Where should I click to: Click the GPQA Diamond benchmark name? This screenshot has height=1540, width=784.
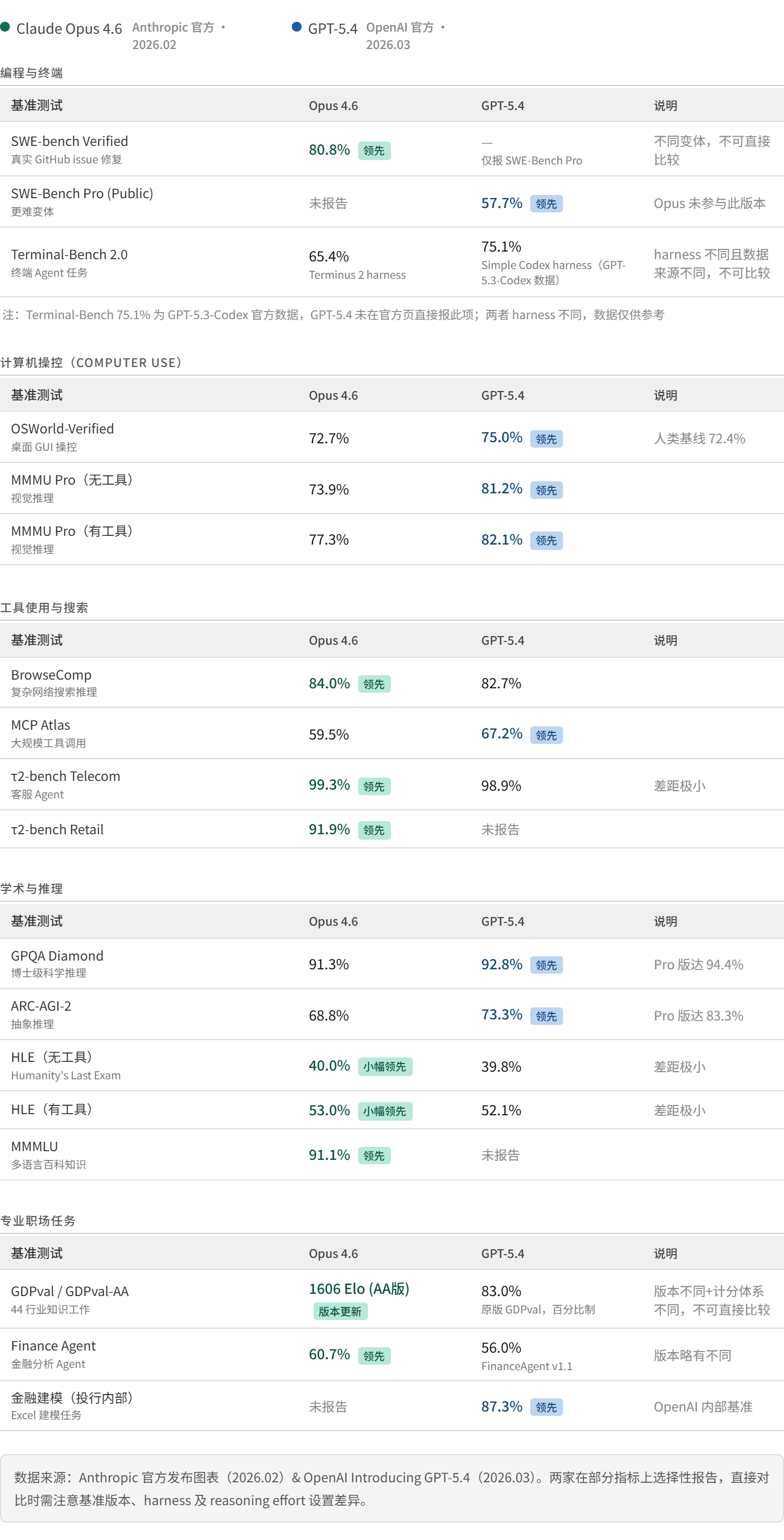click(x=57, y=955)
